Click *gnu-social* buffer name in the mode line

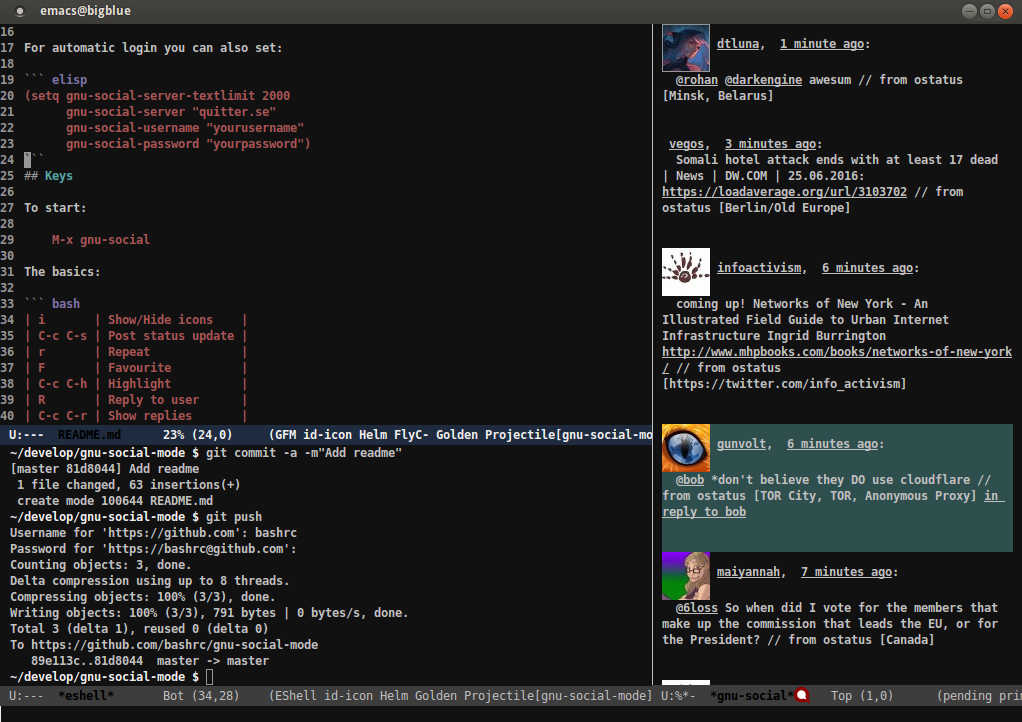click(x=752, y=695)
